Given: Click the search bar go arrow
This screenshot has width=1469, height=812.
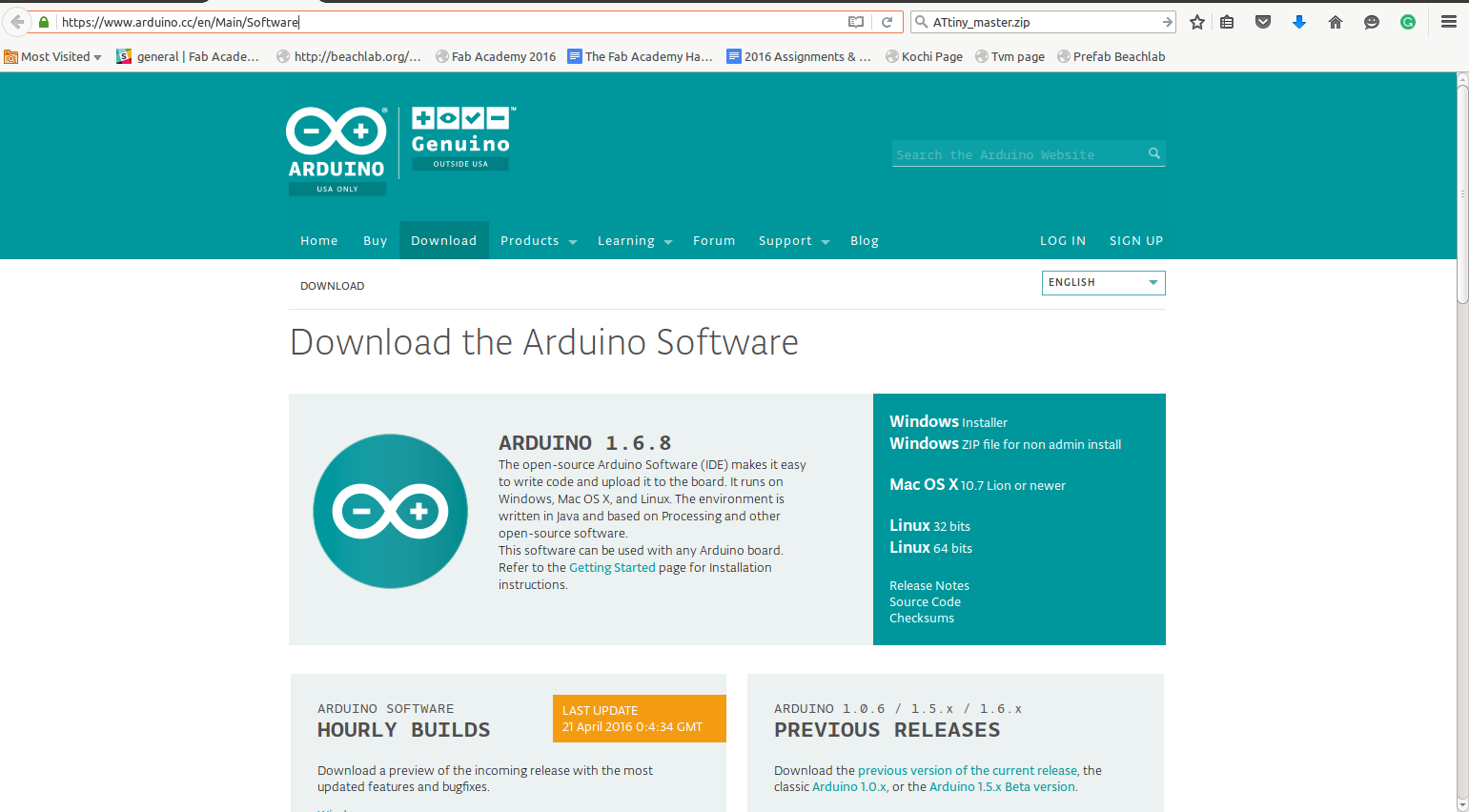Looking at the screenshot, I should 1167,22.
